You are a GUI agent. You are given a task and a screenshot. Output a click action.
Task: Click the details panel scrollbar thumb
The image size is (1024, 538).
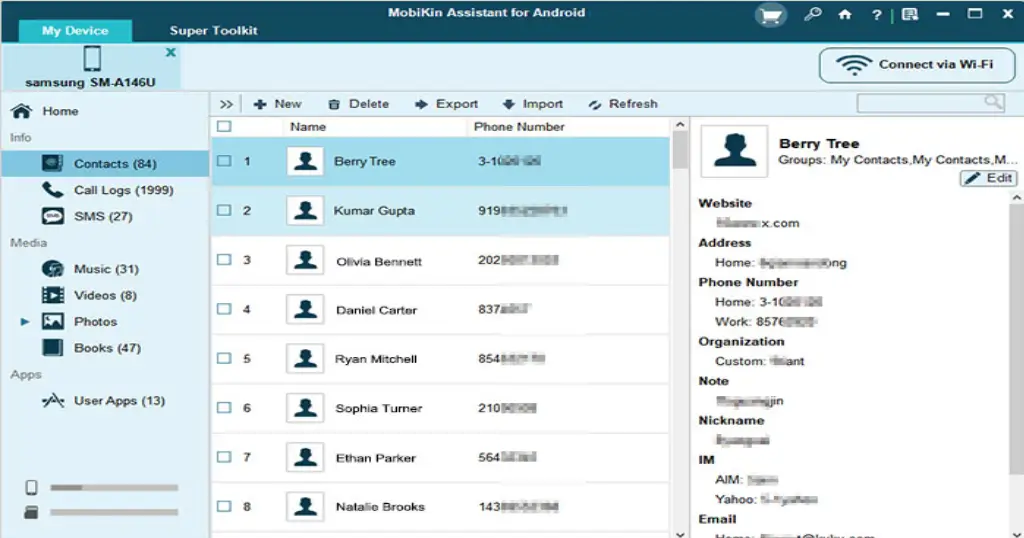click(1017, 340)
